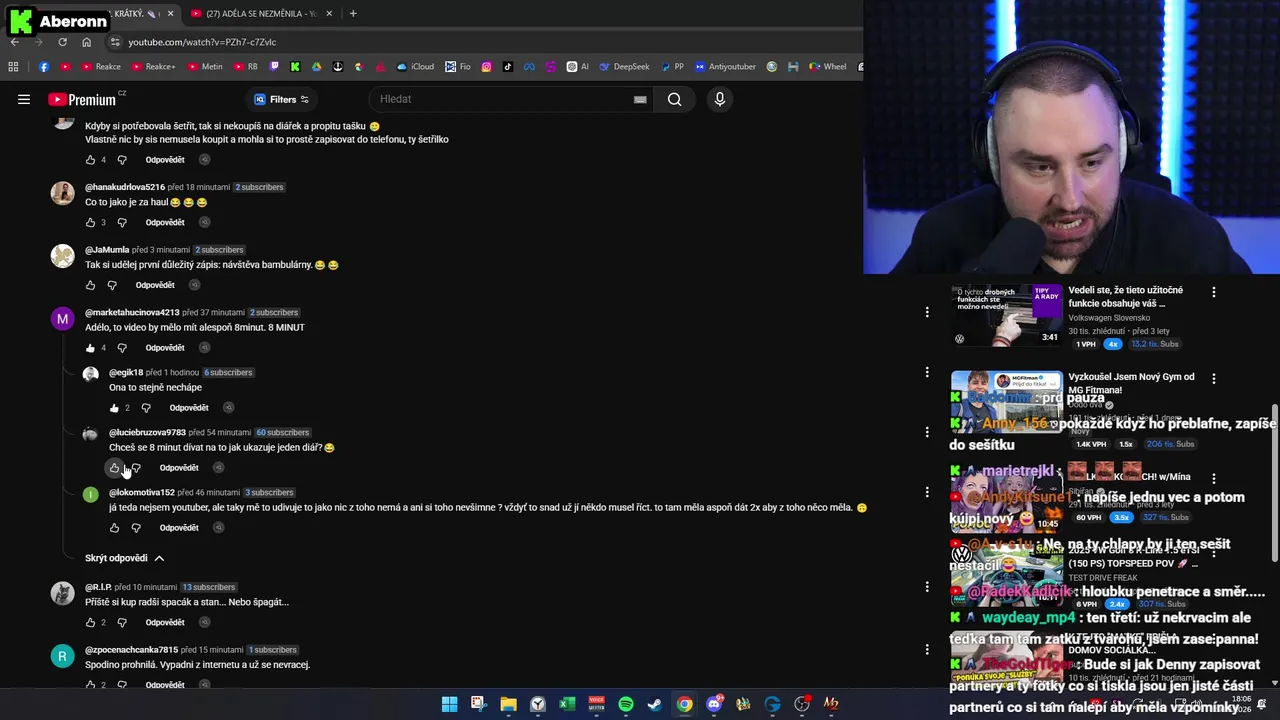Click the search magnifier button
The image size is (1280, 720).
674,99
